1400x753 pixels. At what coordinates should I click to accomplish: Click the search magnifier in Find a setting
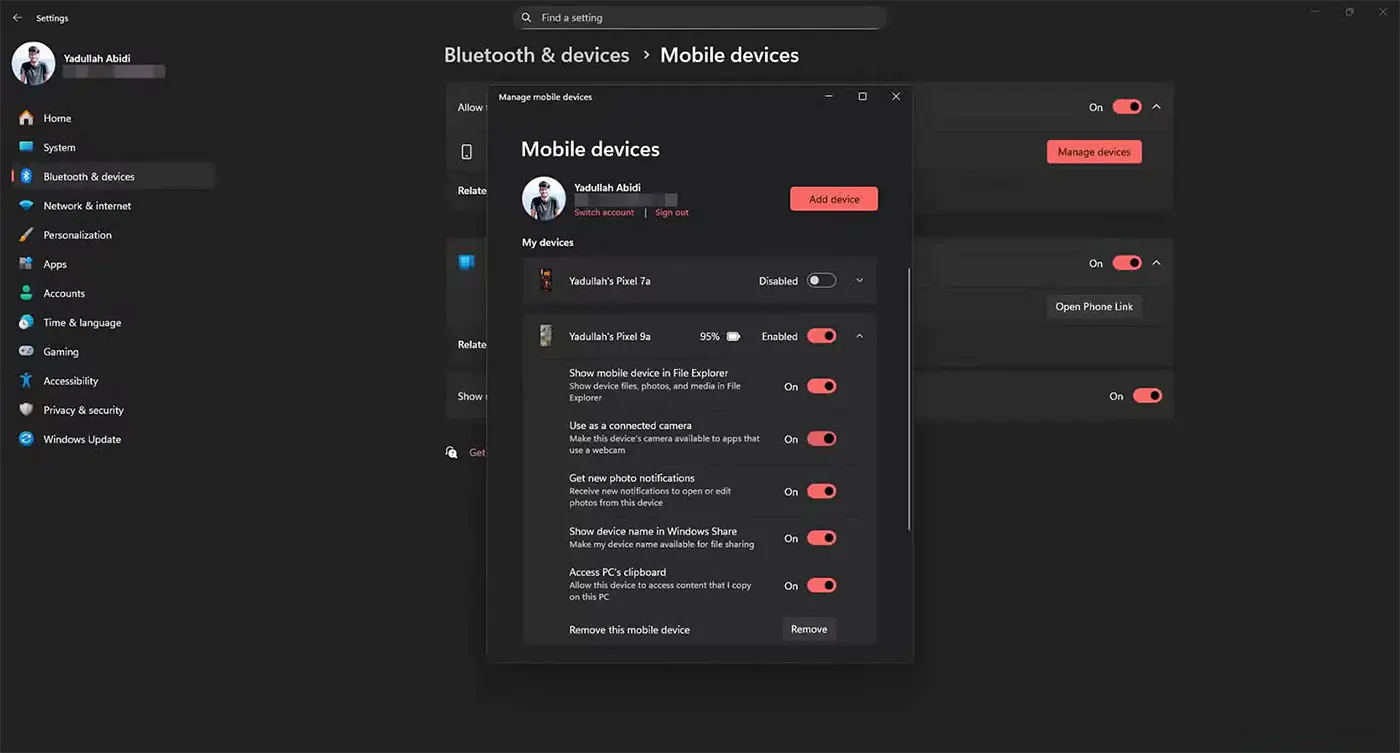tap(525, 17)
